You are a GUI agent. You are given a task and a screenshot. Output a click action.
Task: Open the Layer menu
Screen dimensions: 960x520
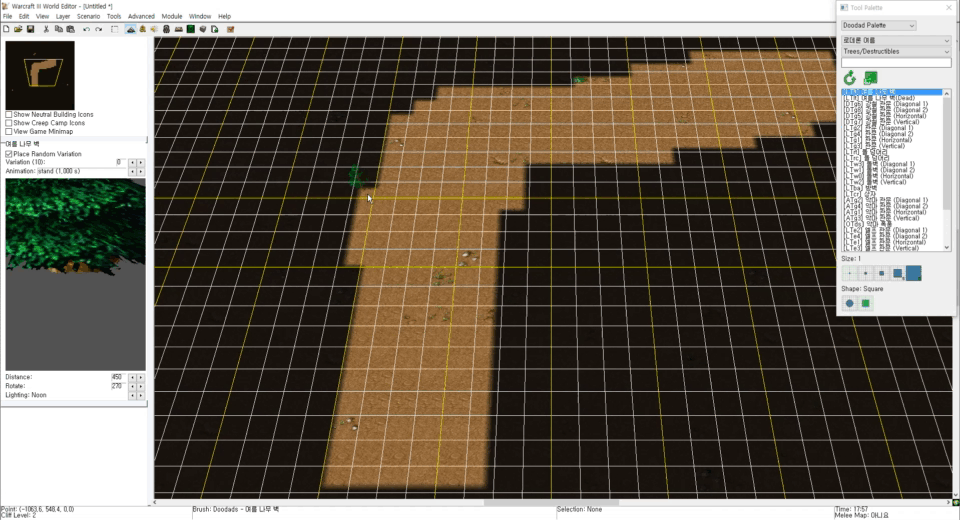pyautogui.click(x=63, y=17)
